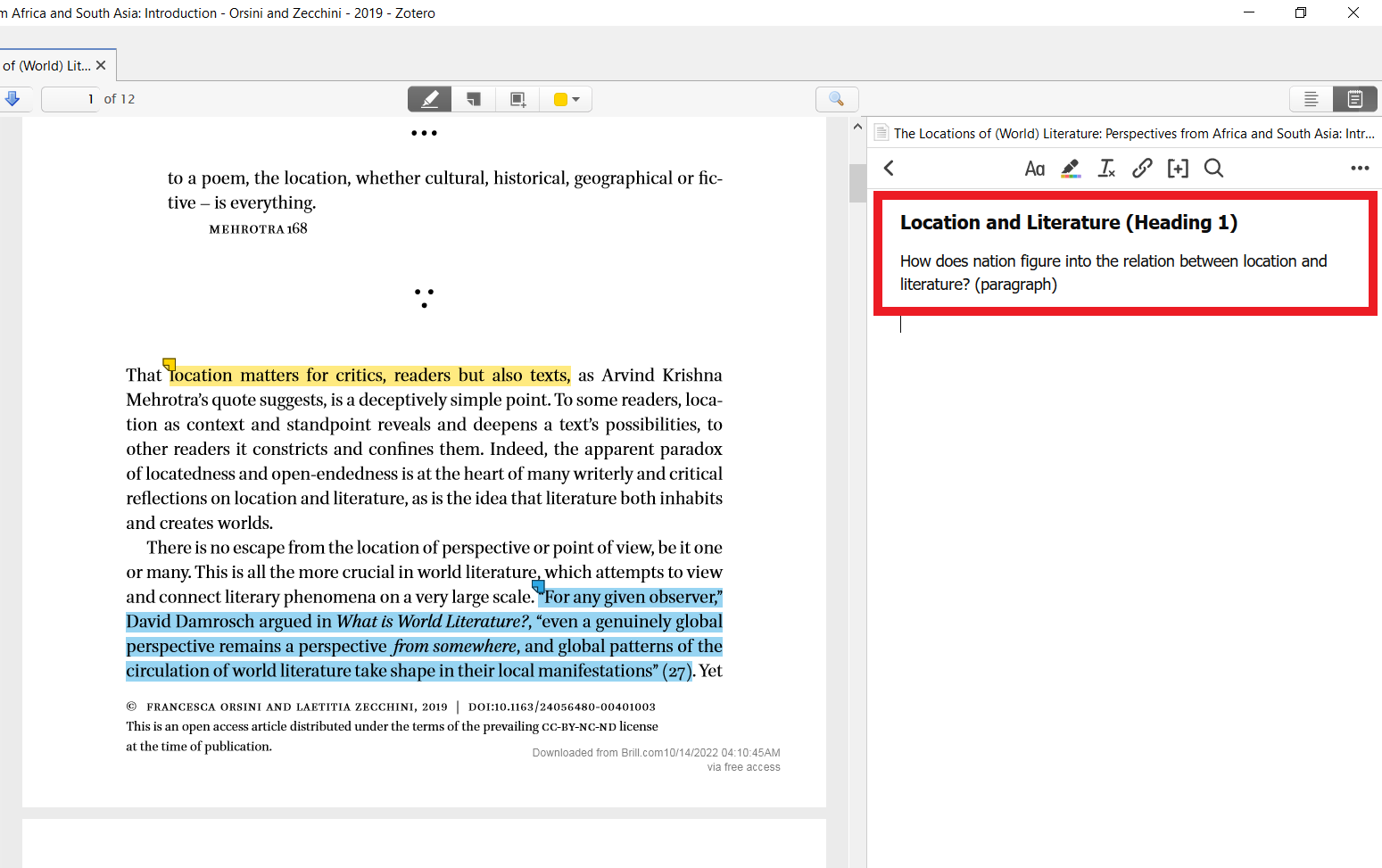This screenshot has height=868, width=1382.
Task: Select the highlight annotation tool
Action: (429, 98)
